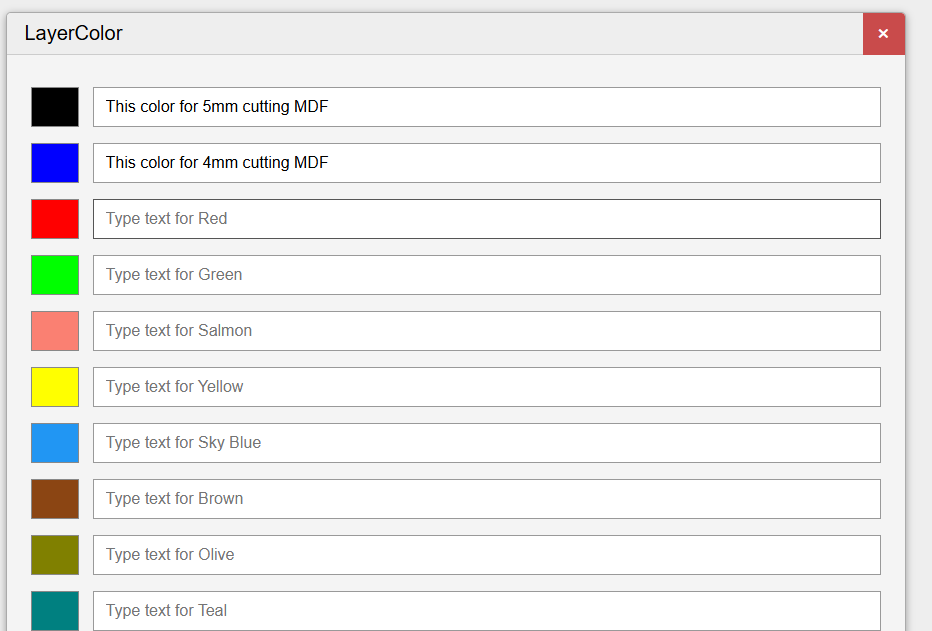
Task: Click the Type text for Salmon field
Action: pyautogui.click(x=487, y=331)
